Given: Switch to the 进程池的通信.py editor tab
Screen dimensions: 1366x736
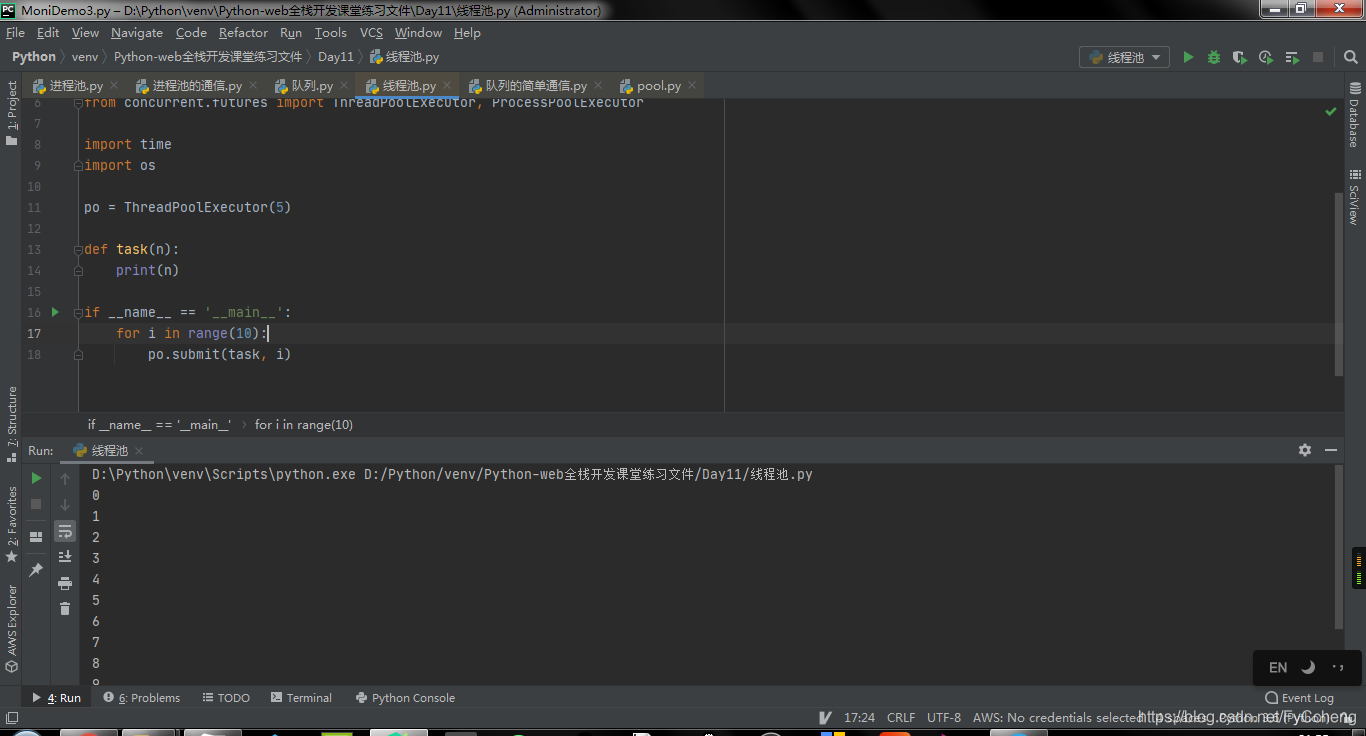Looking at the screenshot, I should [196, 86].
